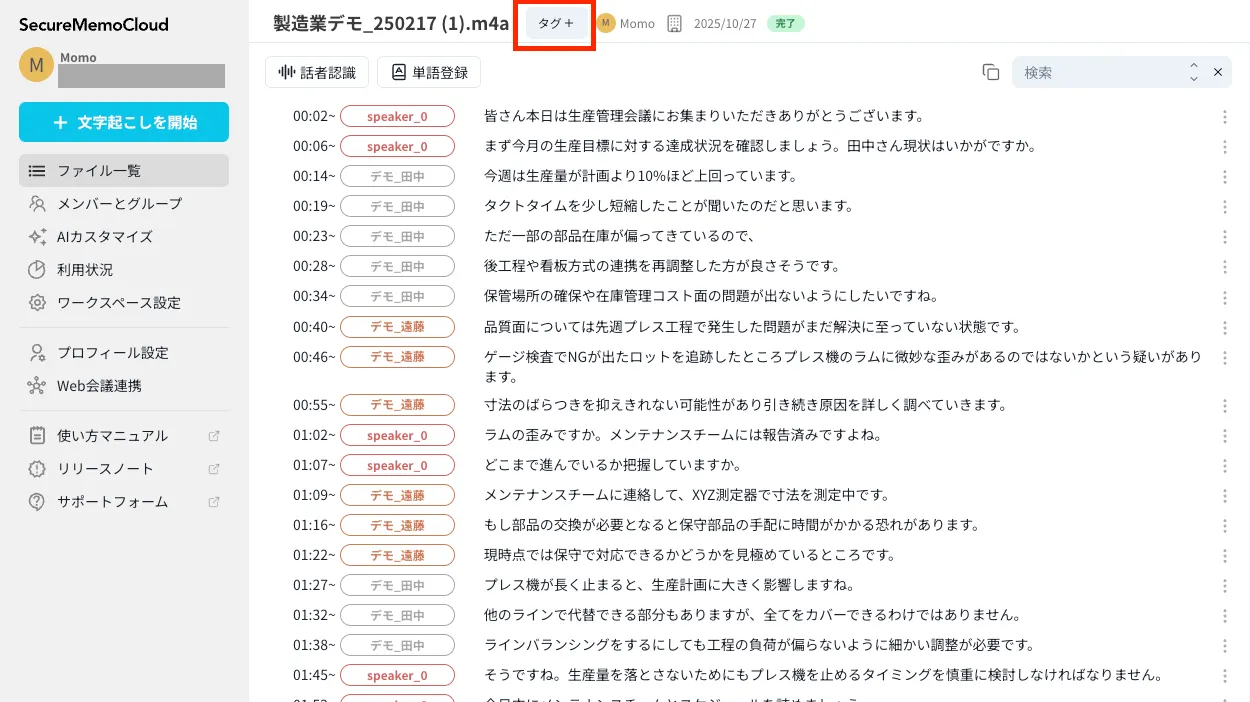The height and width of the screenshot is (702, 1250).
Task: Click the 話者認識 button
Action: pos(317,72)
